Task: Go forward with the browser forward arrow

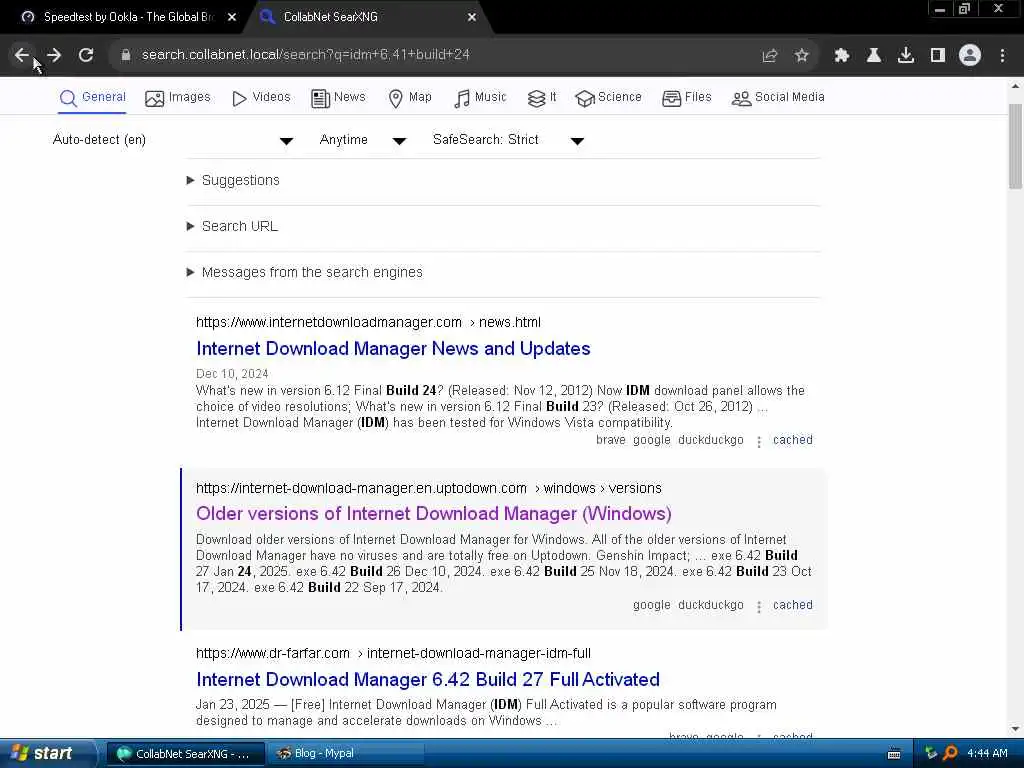Action: point(54,55)
